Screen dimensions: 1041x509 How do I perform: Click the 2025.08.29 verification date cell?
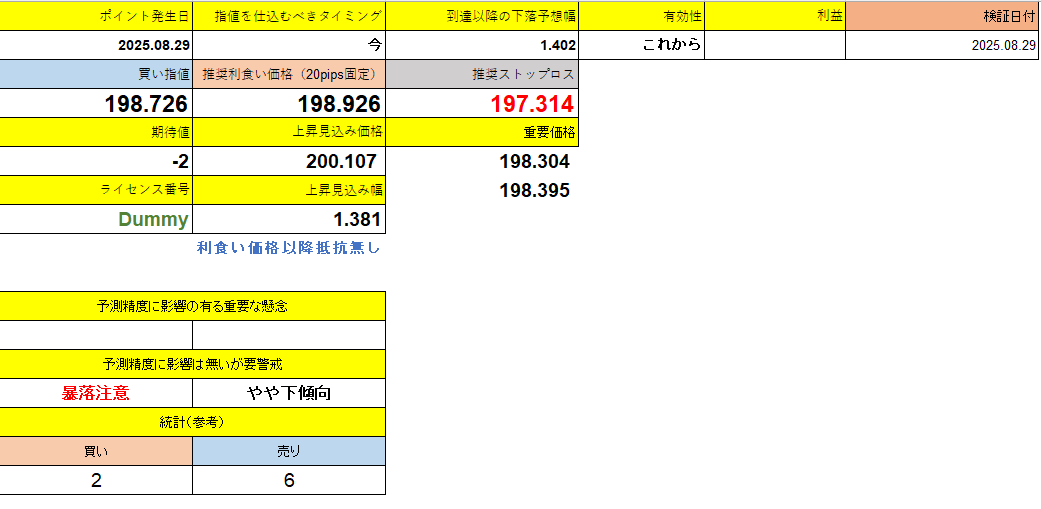(x=942, y=45)
